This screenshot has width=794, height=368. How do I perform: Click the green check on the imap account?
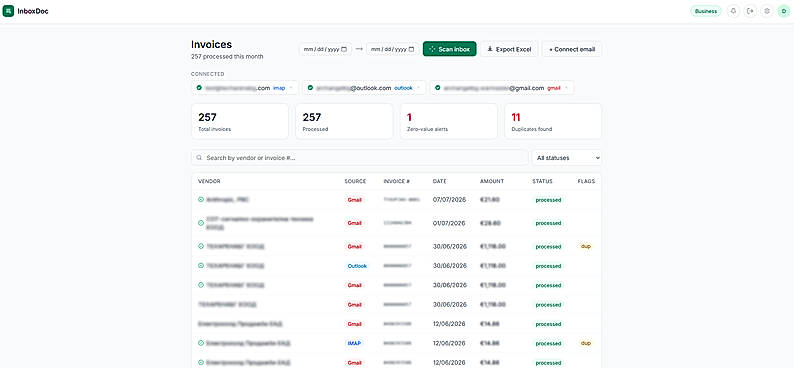click(199, 88)
